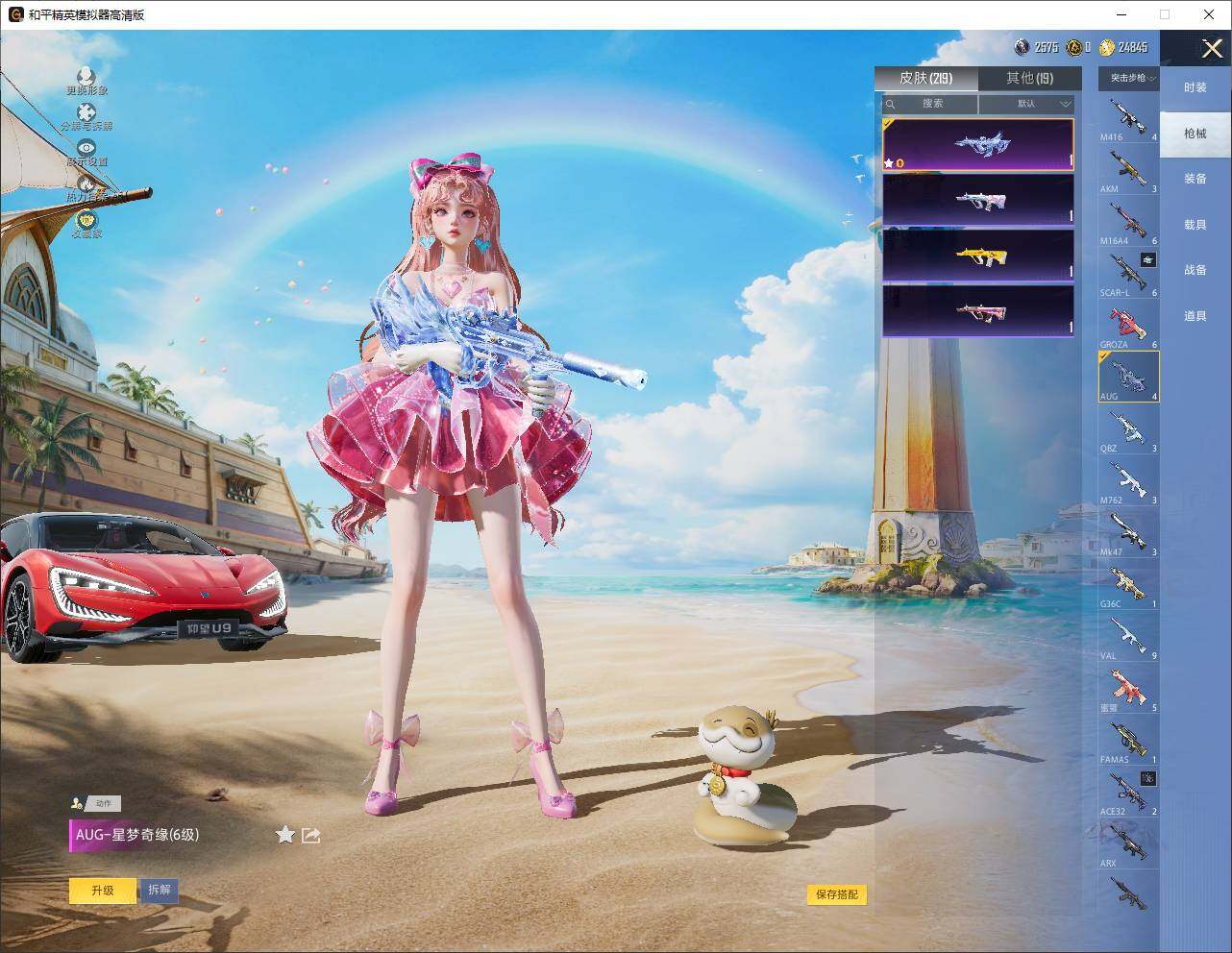This screenshot has height=953, width=1232.
Task: Click the search magnifier icon
Action: coord(891,104)
